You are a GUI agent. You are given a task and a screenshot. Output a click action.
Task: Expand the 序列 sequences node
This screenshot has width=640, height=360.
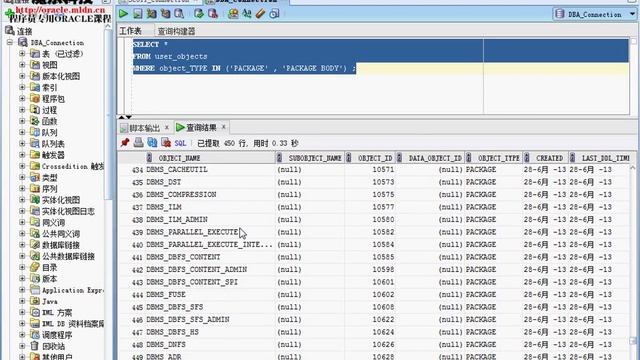22,189
